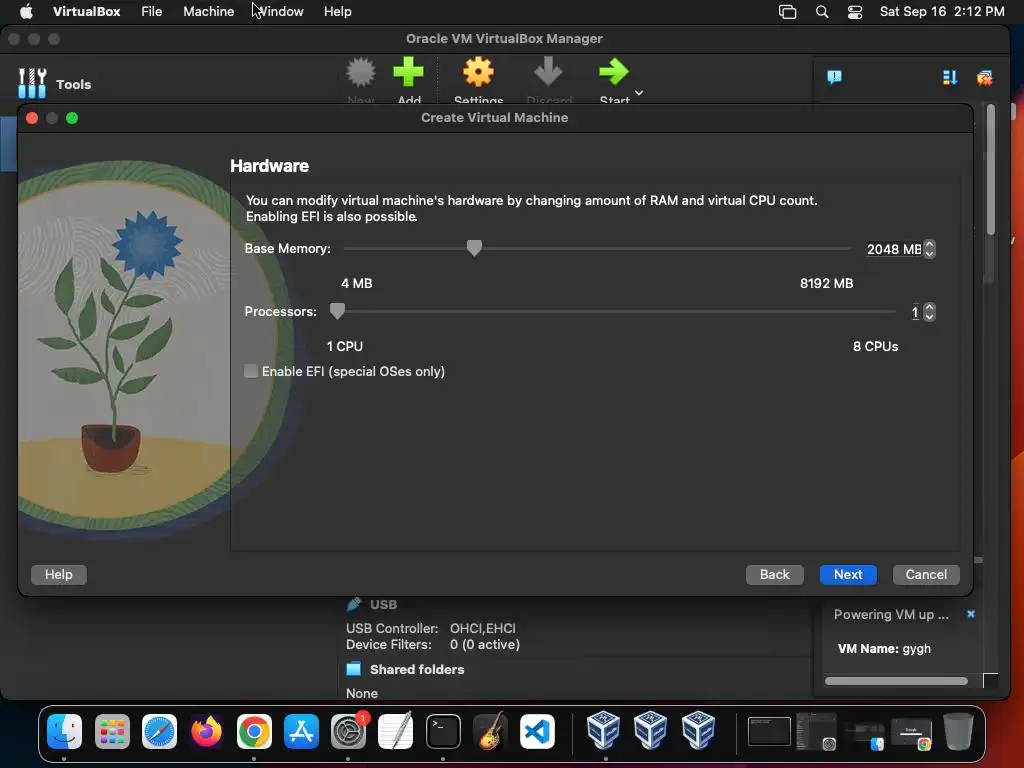Cancel the Create Virtual Machine wizard

(926, 575)
